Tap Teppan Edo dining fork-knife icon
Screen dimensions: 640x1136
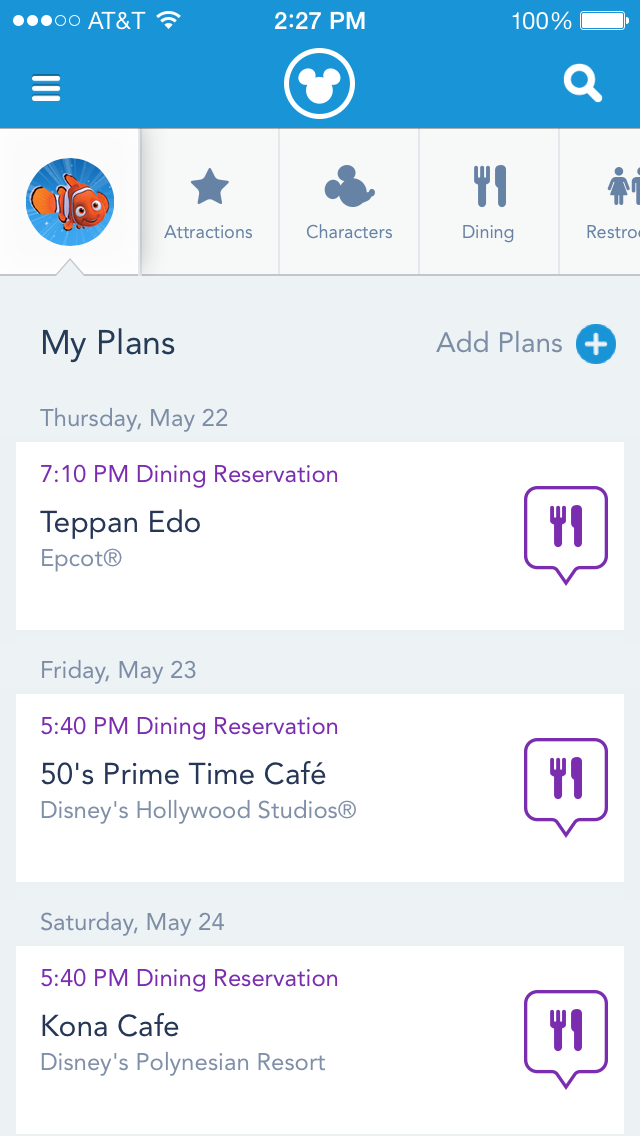click(x=566, y=531)
